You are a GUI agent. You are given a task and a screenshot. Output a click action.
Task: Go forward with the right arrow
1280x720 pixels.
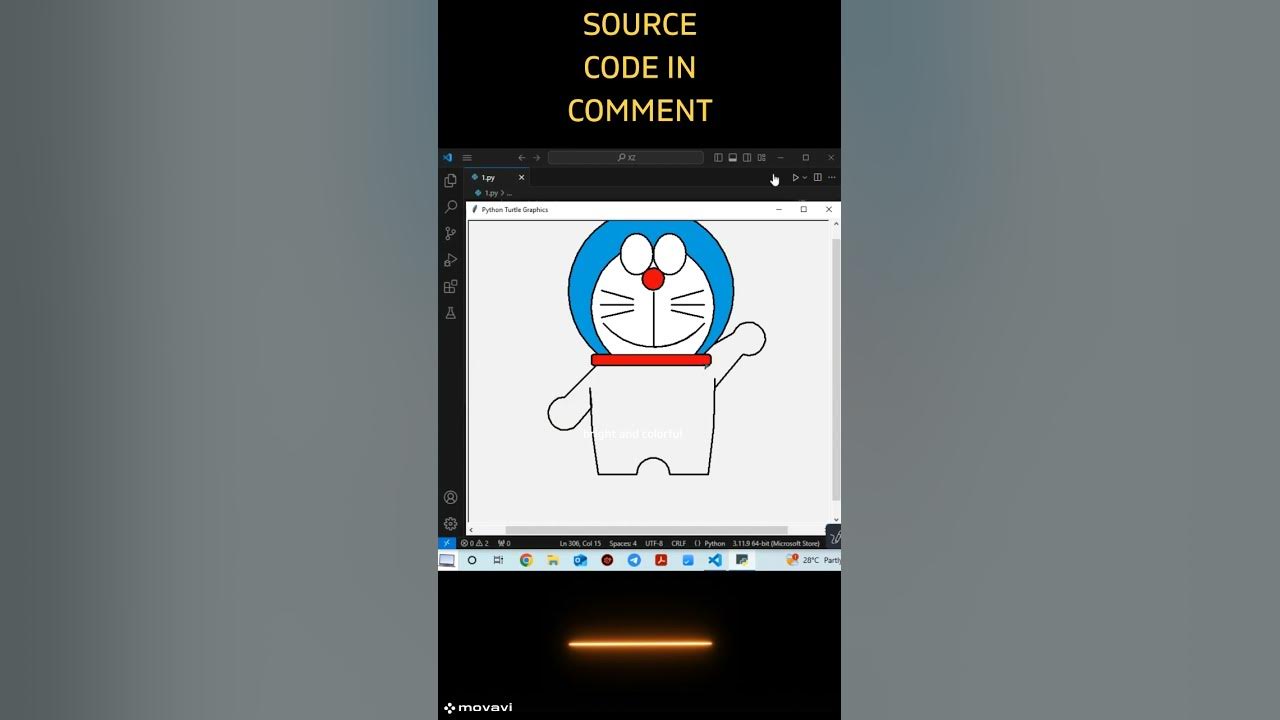coord(536,158)
